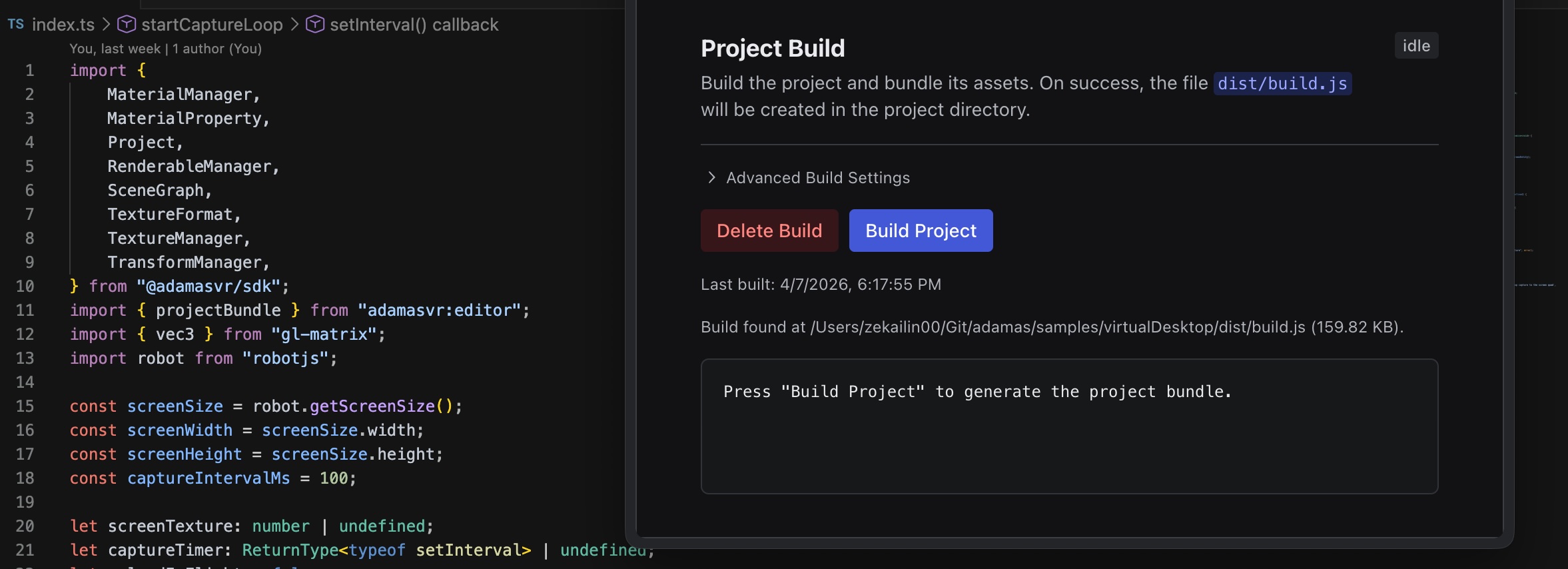Click inside the build output log box
This screenshot has width=1568, height=569.
coord(1068,440)
